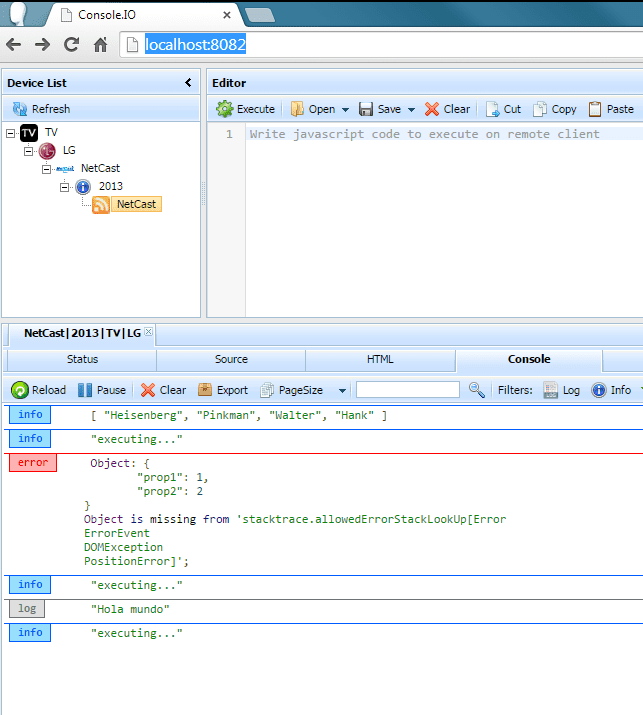Open the PageSize dropdown
This screenshot has width=643, height=715.
click(x=342, y=391)
